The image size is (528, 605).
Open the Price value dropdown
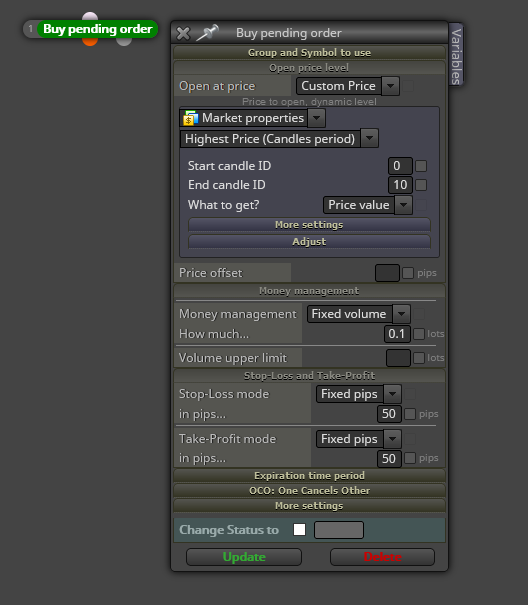click(368, 205)
